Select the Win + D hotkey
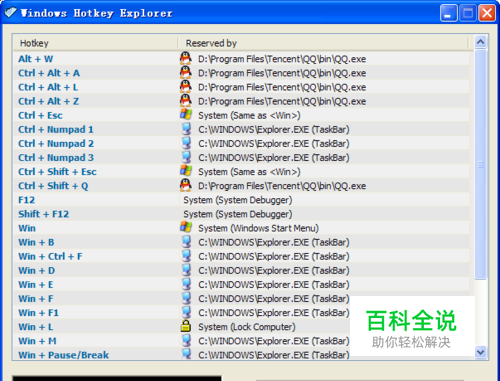This screenshot has height=381, width=500. tap(37, 270)
